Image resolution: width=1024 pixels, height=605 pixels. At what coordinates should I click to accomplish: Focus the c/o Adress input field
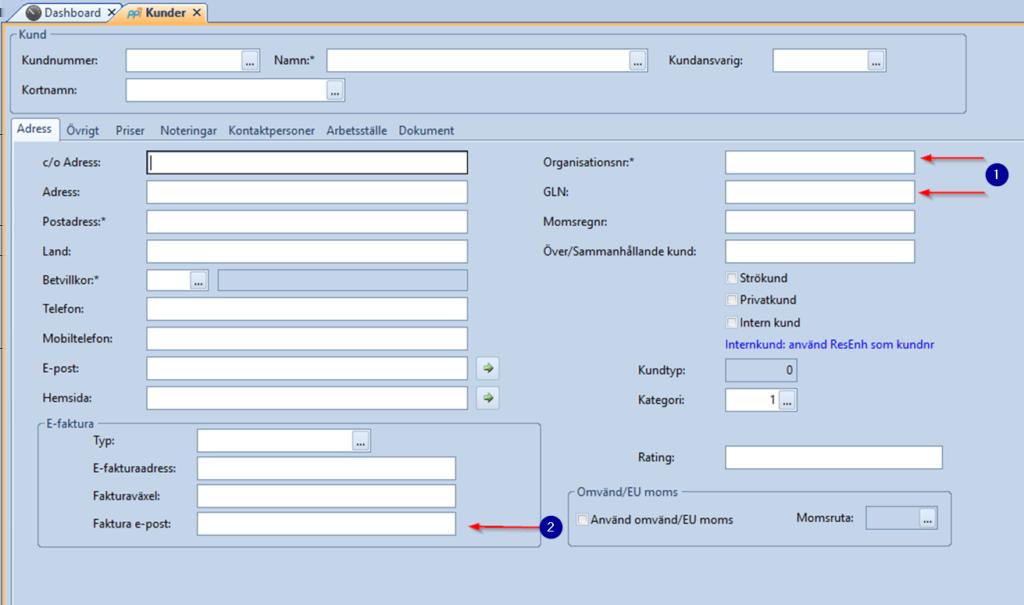[307, 163]
